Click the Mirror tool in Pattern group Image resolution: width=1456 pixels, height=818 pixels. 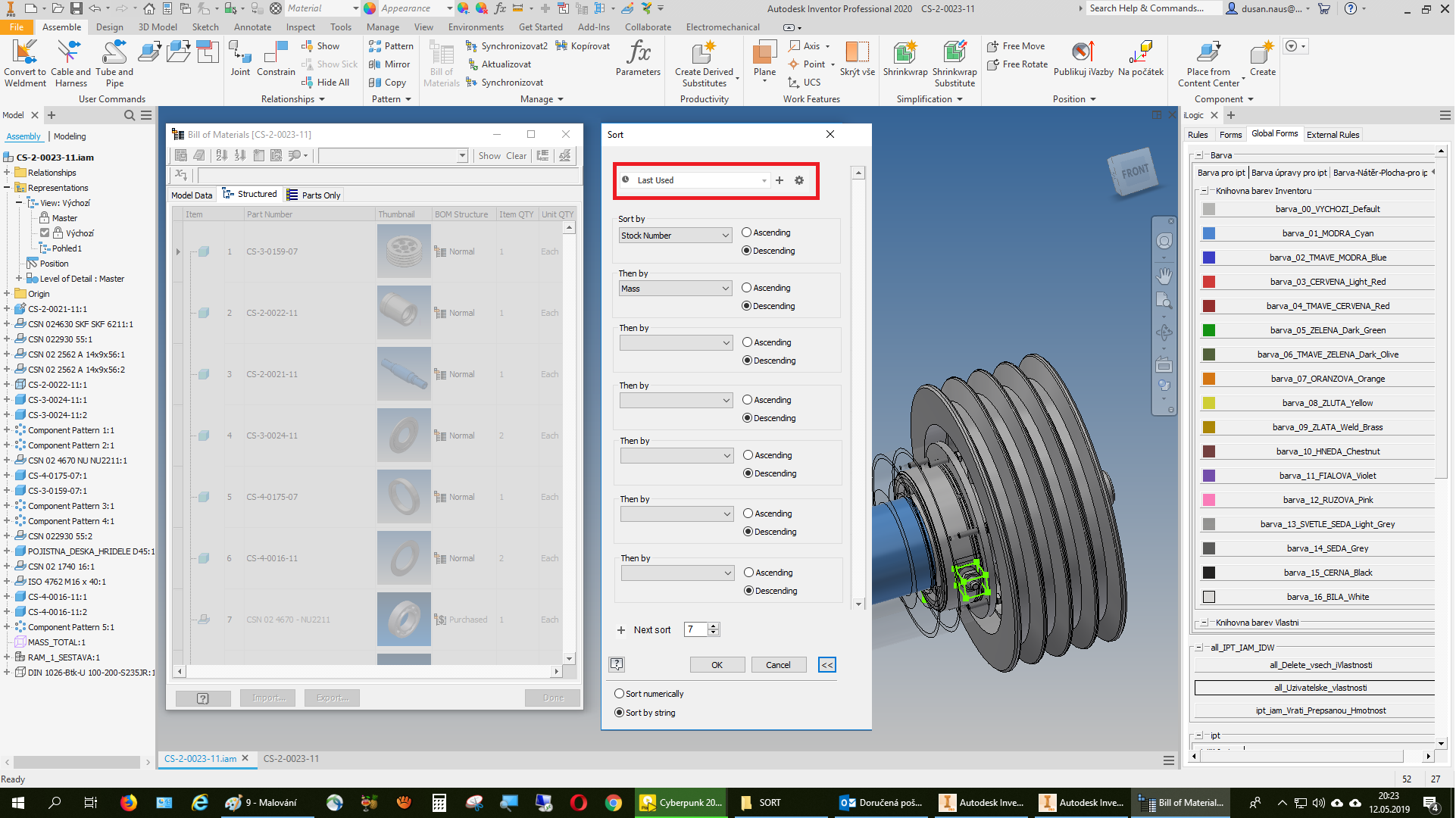tap(389, 64)
